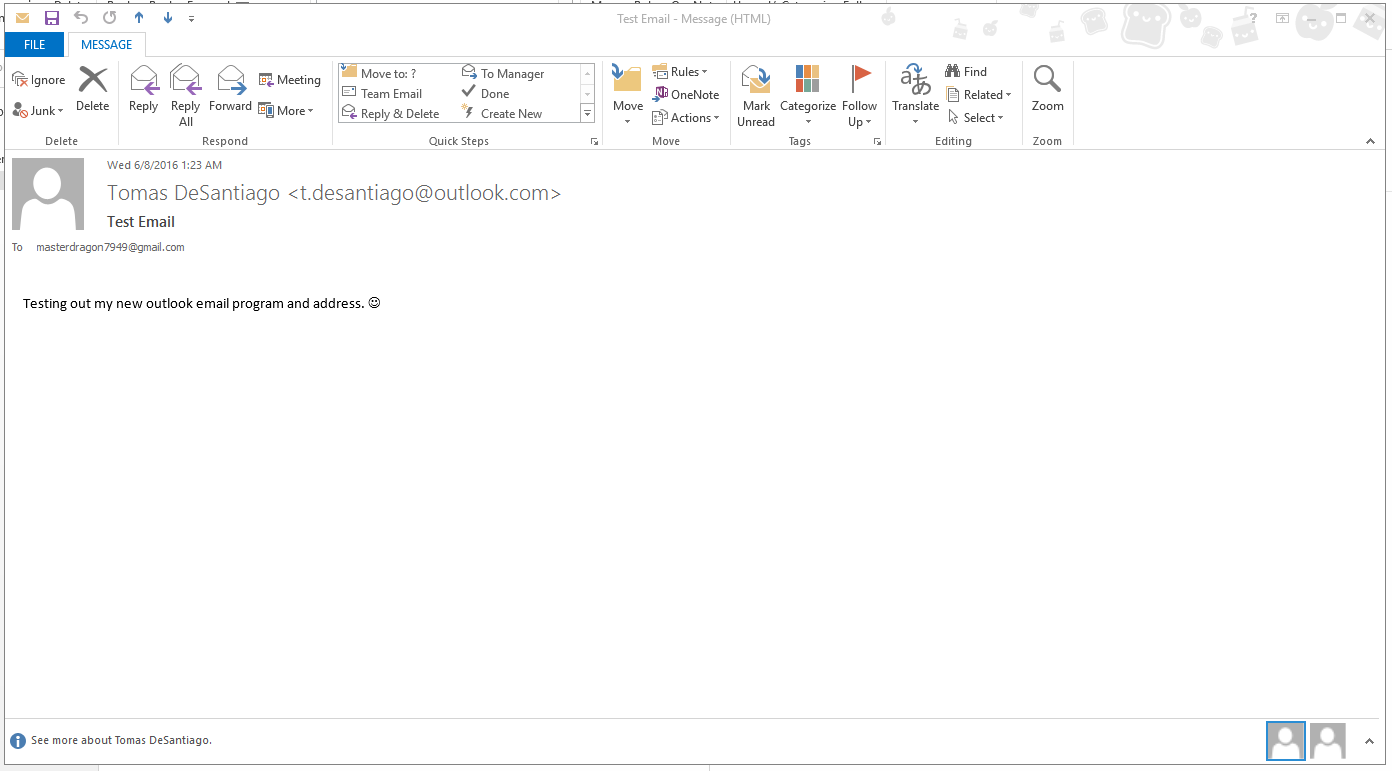The height and width of the screenshot is (771, 1392).
Task: Reply with a Meeting request
Action: click(x=290, y=80)
